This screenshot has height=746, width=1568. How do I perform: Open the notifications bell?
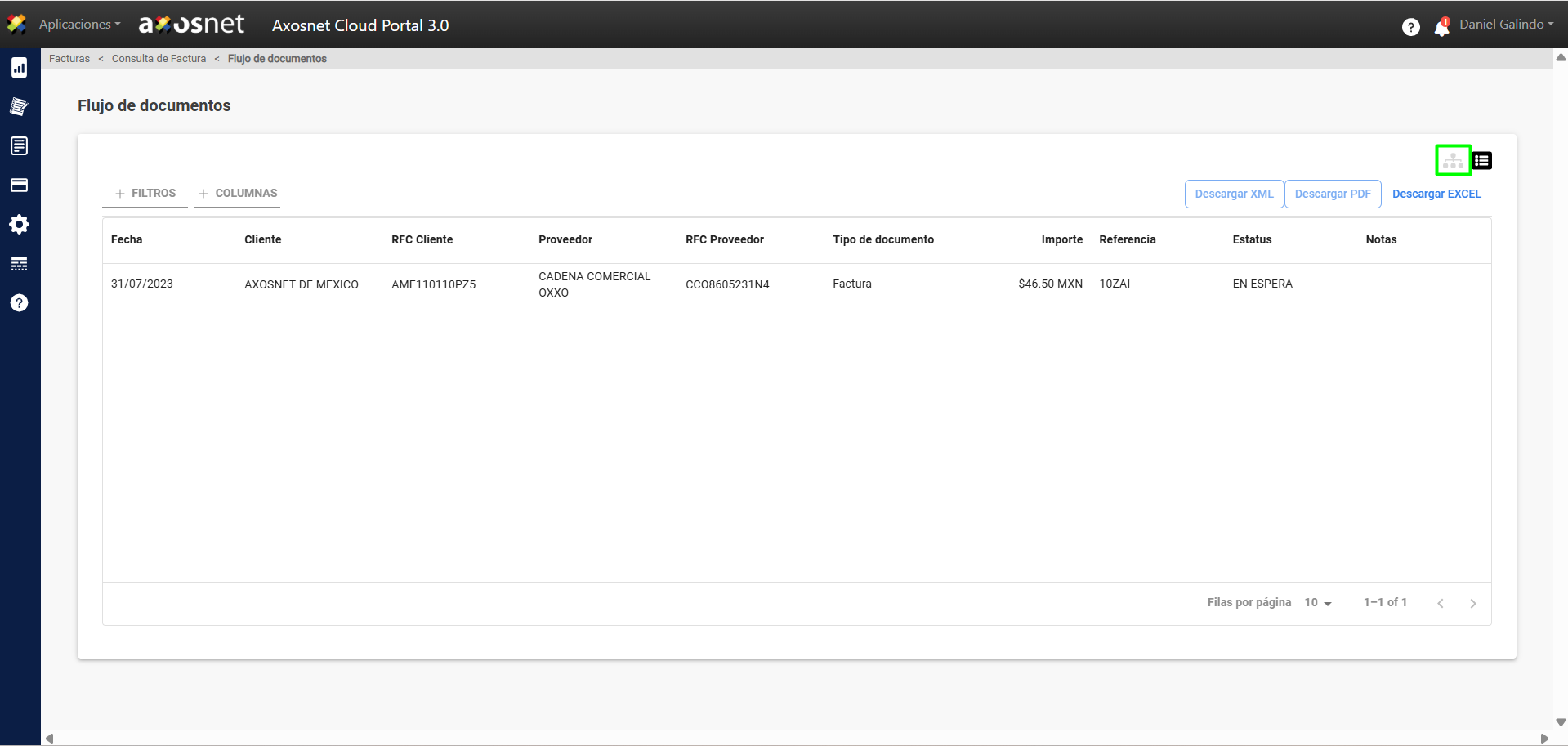tap(1442, 27)
